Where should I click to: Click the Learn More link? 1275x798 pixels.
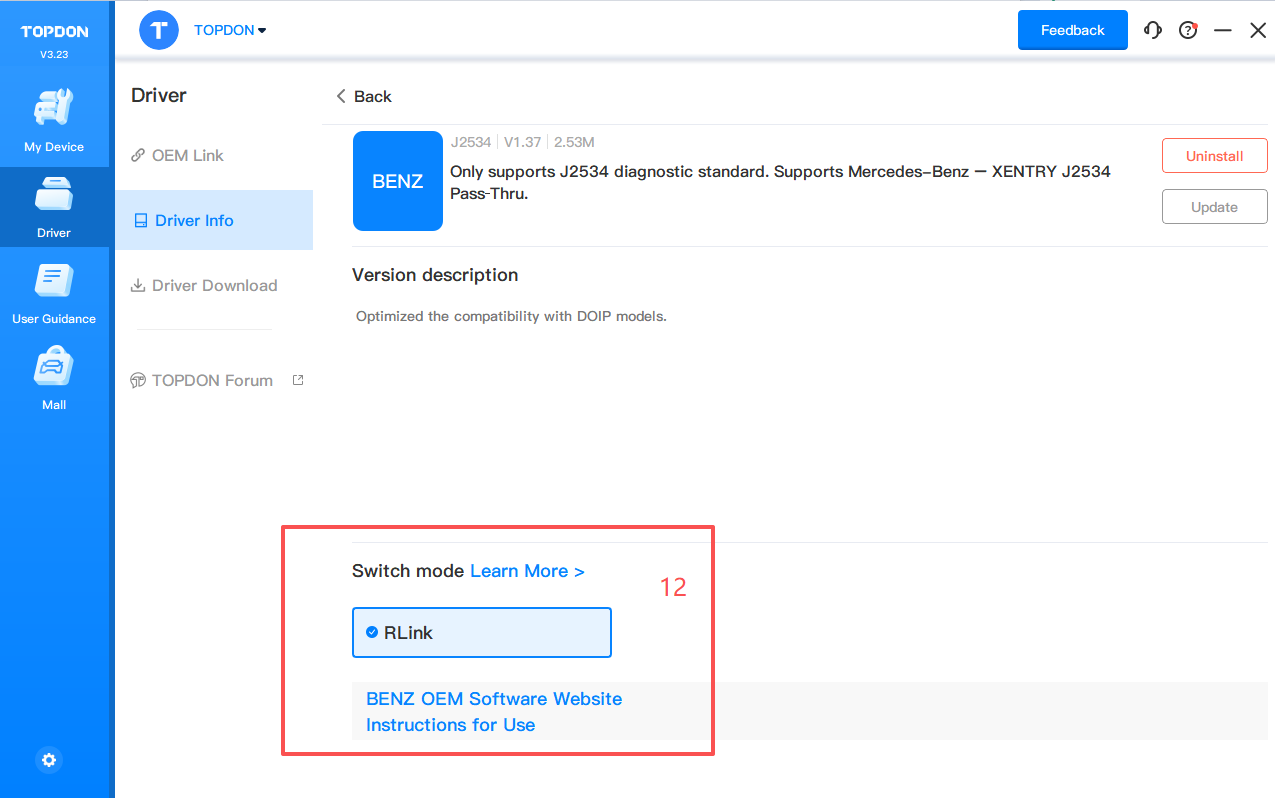coord(527,571)
